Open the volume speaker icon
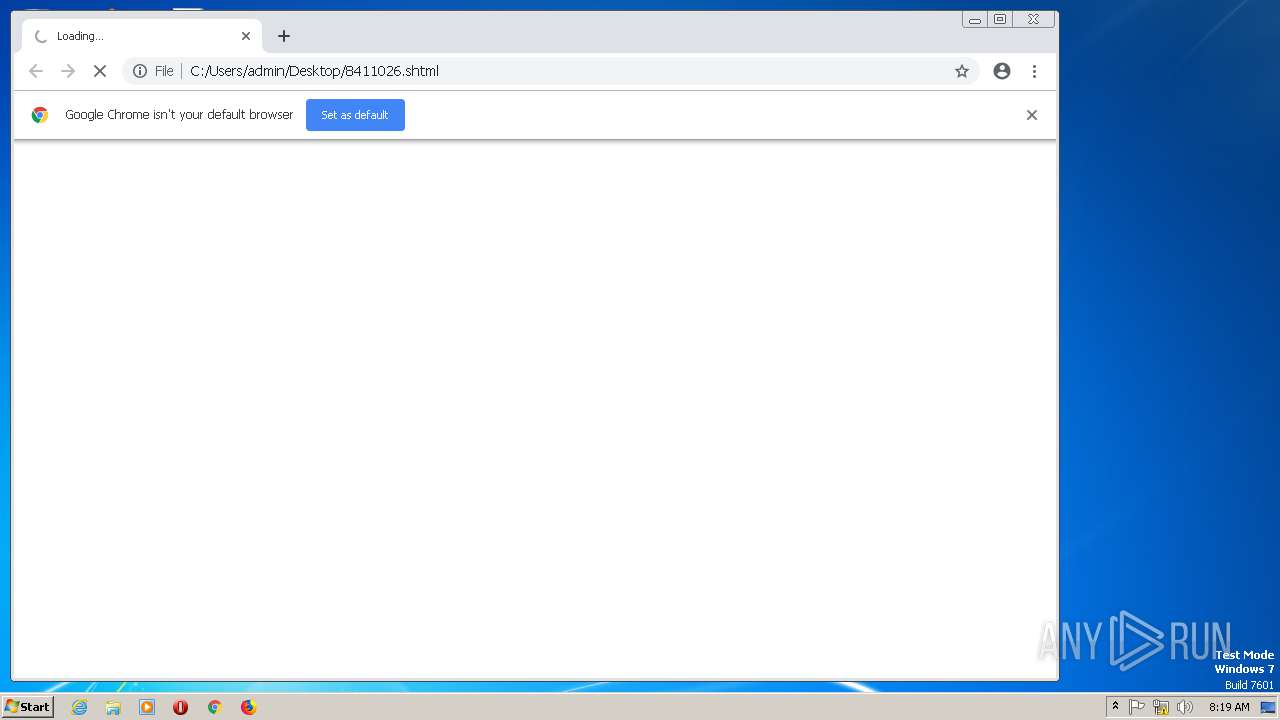The width and height of the screenshot is (1280, 720). tap(1185, 707)
